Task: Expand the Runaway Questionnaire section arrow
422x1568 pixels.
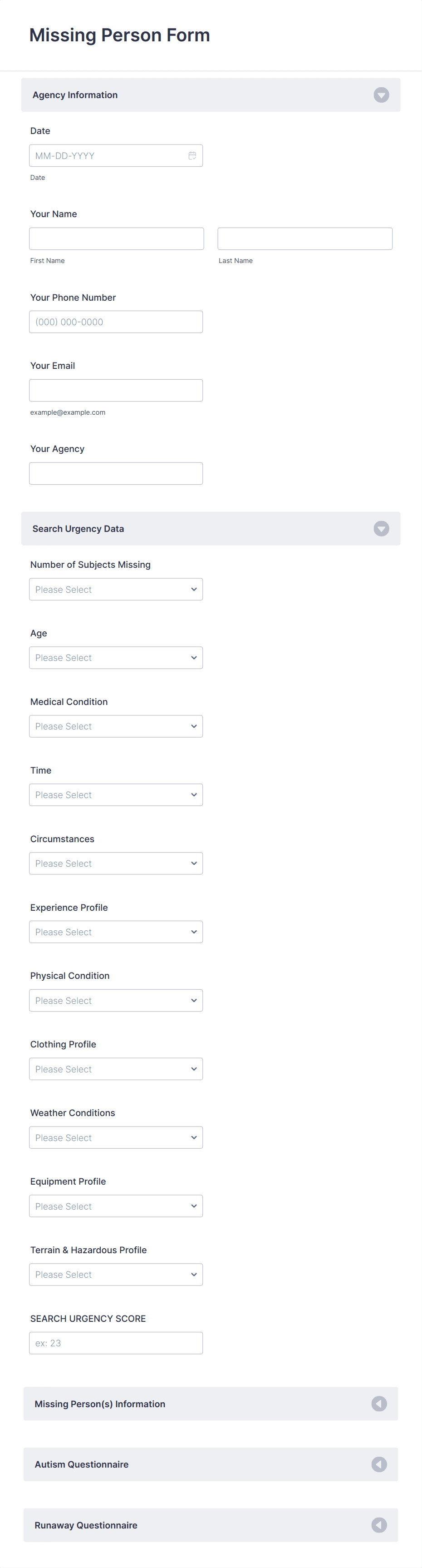Action: pyautogui.click(x=379, y=1525)
